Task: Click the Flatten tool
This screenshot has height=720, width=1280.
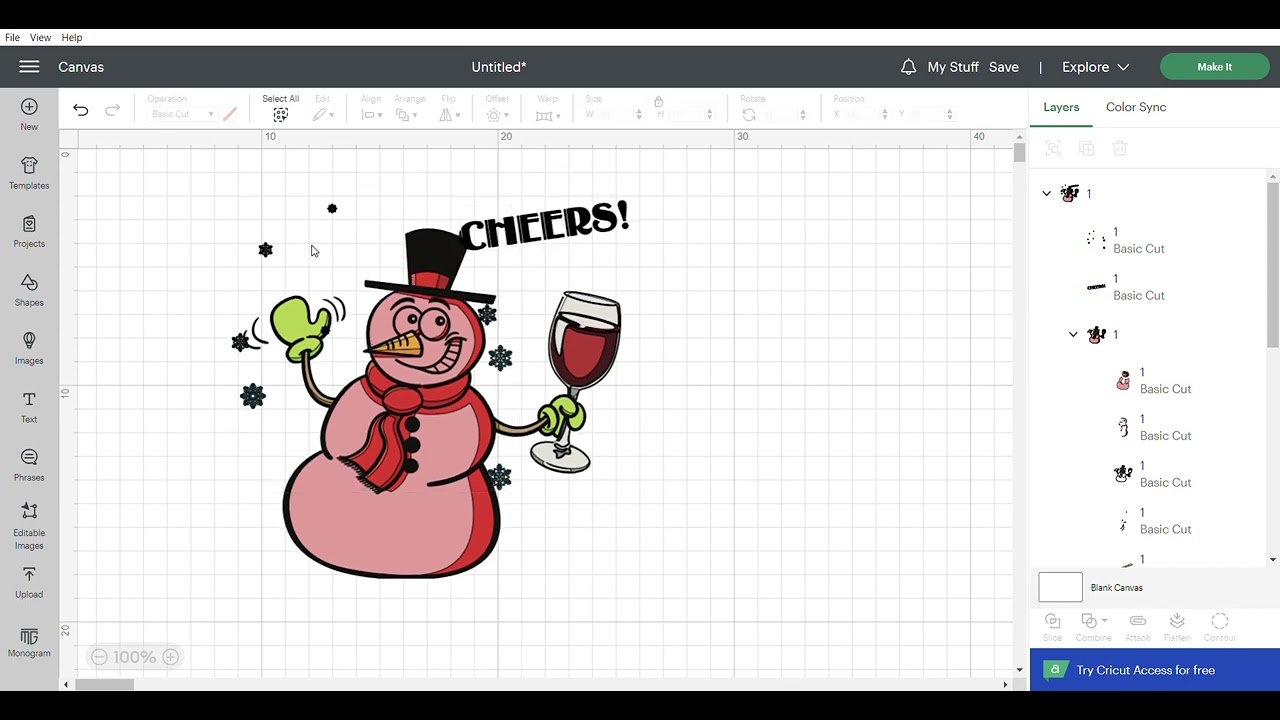Action: tap(1177, 627)
